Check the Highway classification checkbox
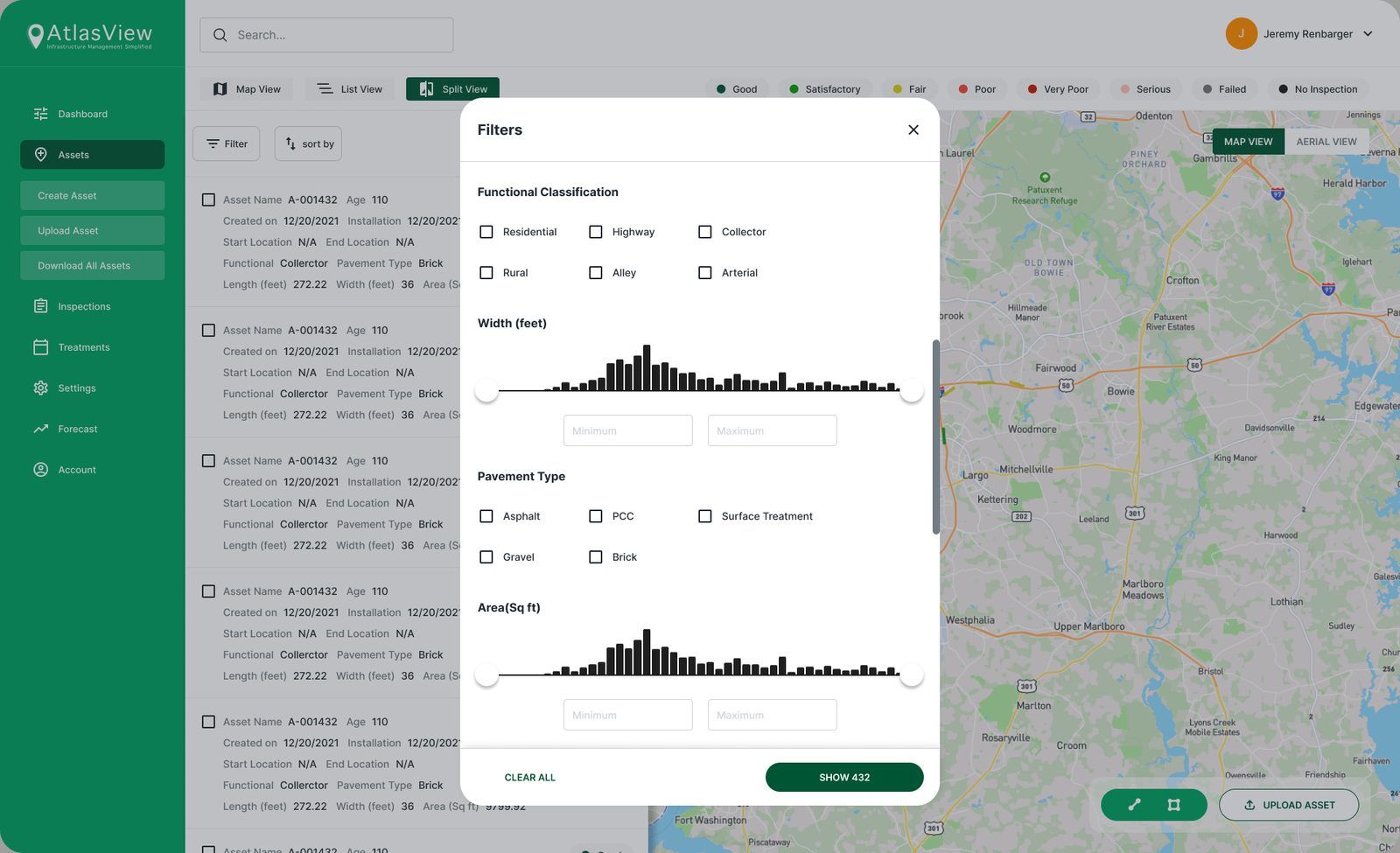 click(x=596, y=232)
